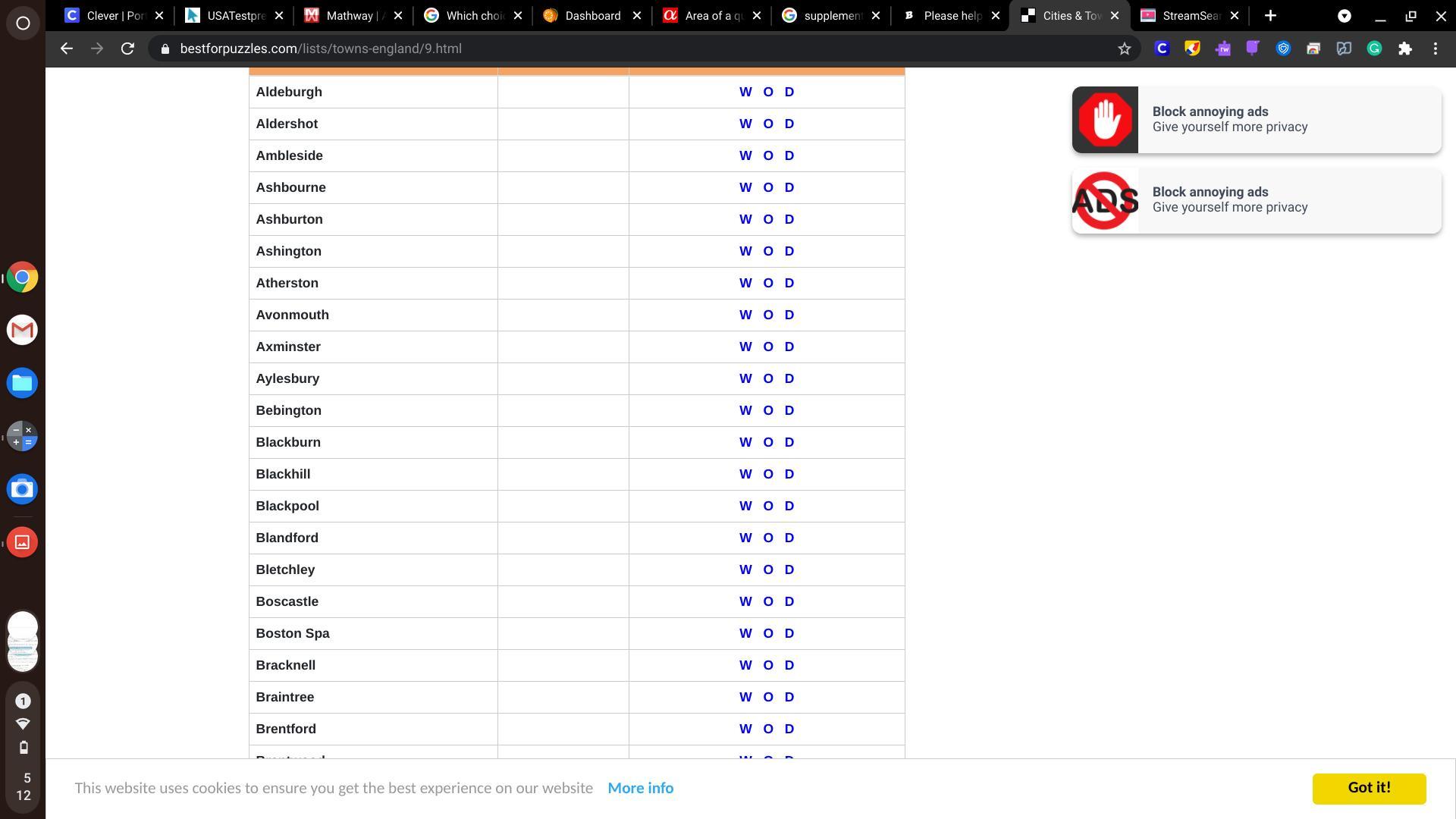Close the StreamSea tab
Viewport: 1456px width, 819px height.
(x=1234, y=15)
